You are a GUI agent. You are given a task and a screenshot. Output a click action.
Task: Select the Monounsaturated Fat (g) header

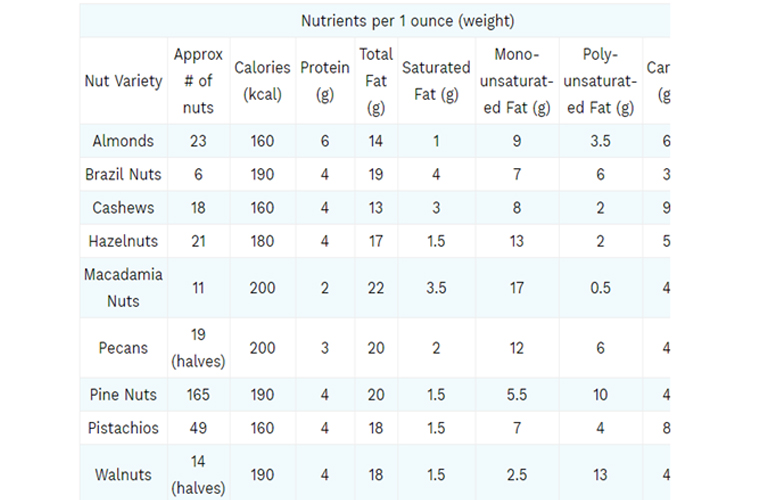click(517, 81)
